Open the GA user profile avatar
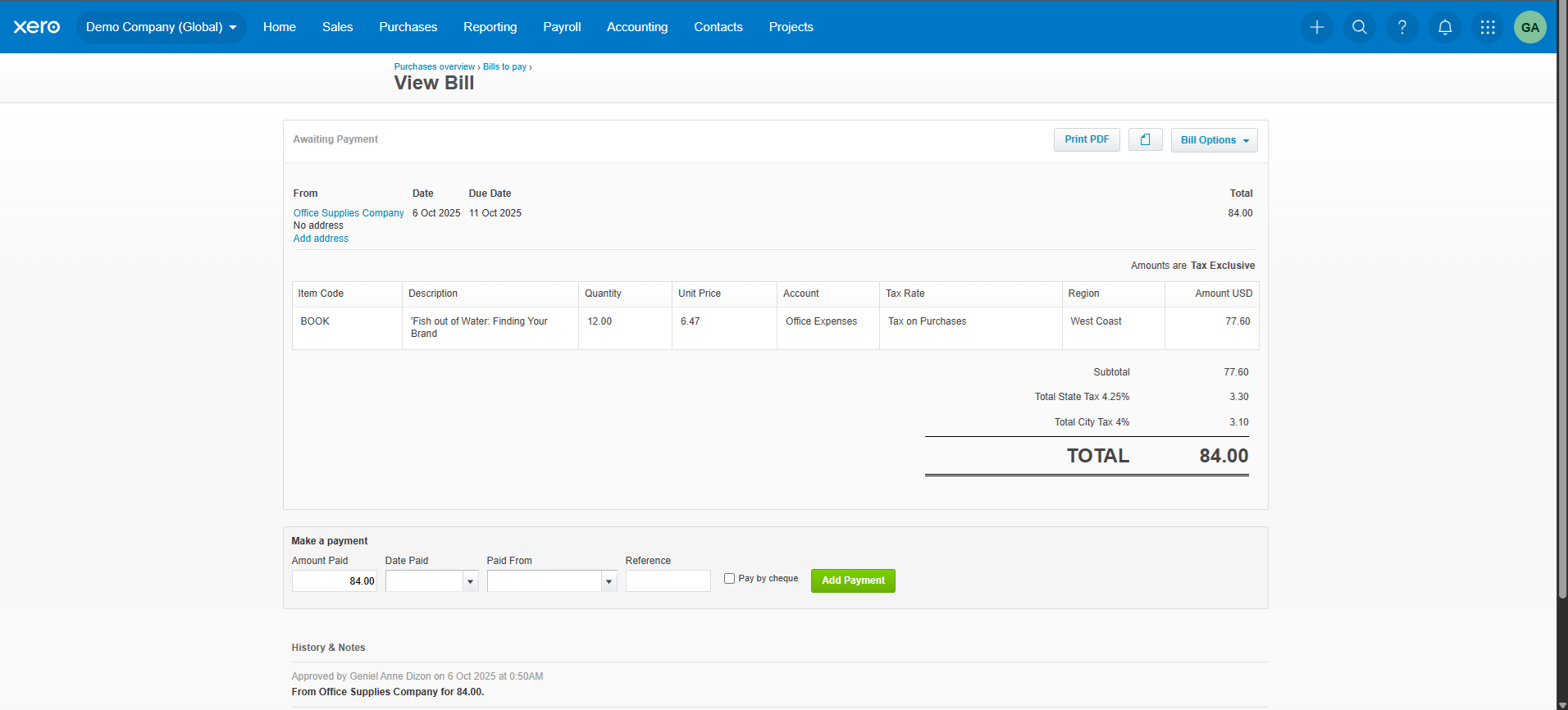1568x710 pixels. coord(1530,27)
